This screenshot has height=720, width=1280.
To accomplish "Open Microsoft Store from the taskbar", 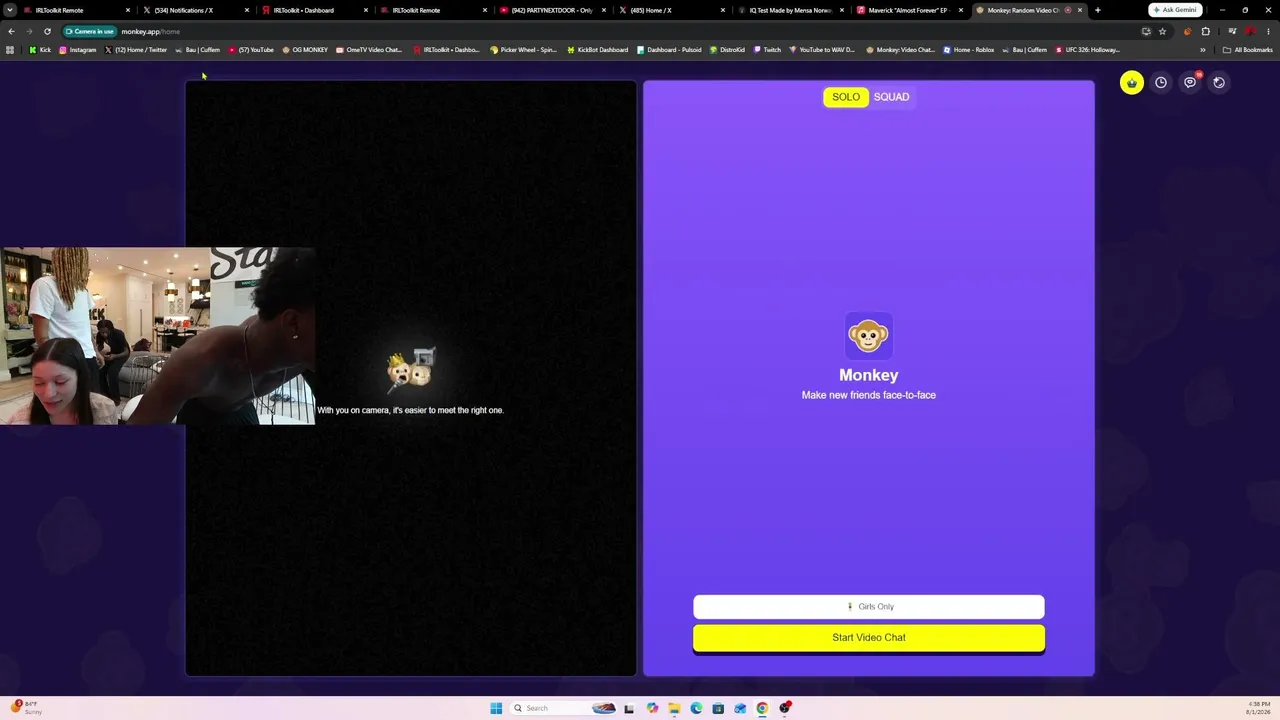I will click(718, 708).
